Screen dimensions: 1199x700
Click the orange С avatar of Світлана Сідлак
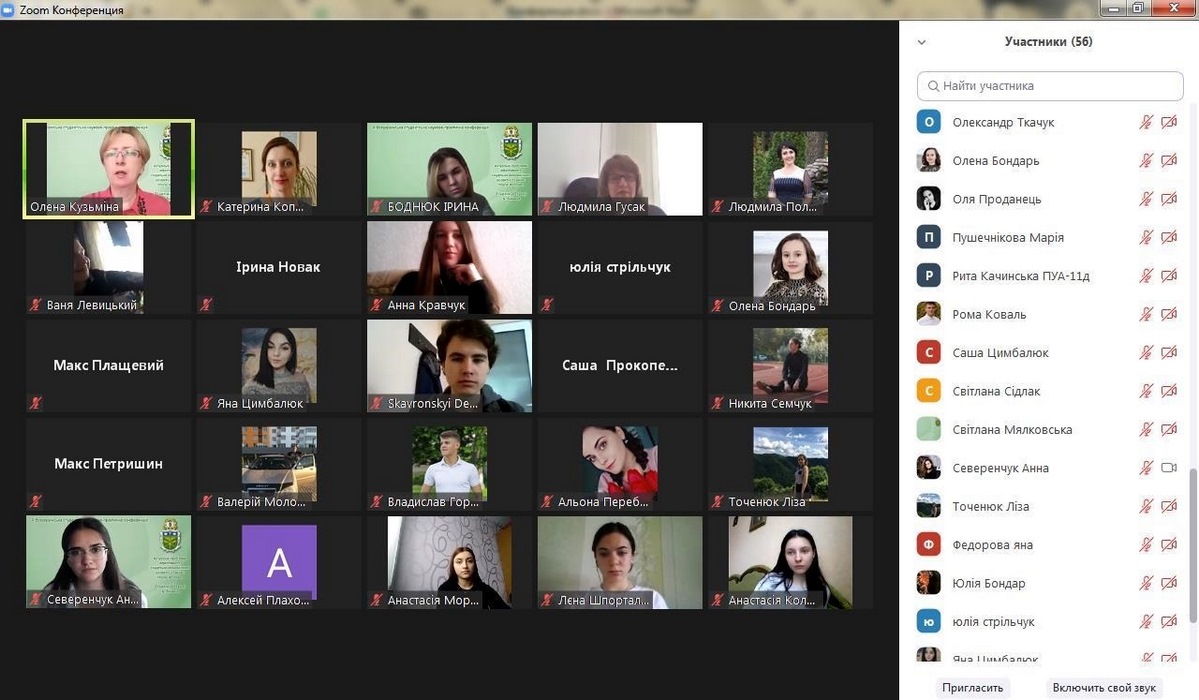point(929,391)
